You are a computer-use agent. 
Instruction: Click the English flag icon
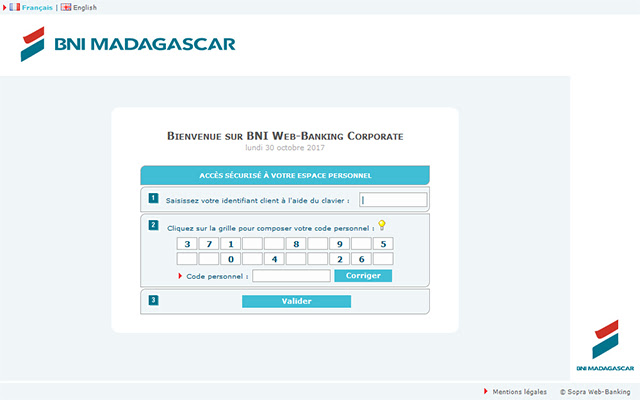66,7
